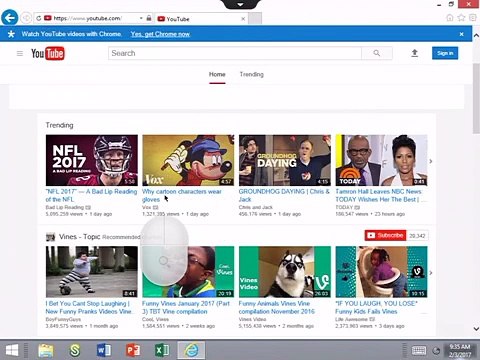Open browser Home icon

click(450, 18)
